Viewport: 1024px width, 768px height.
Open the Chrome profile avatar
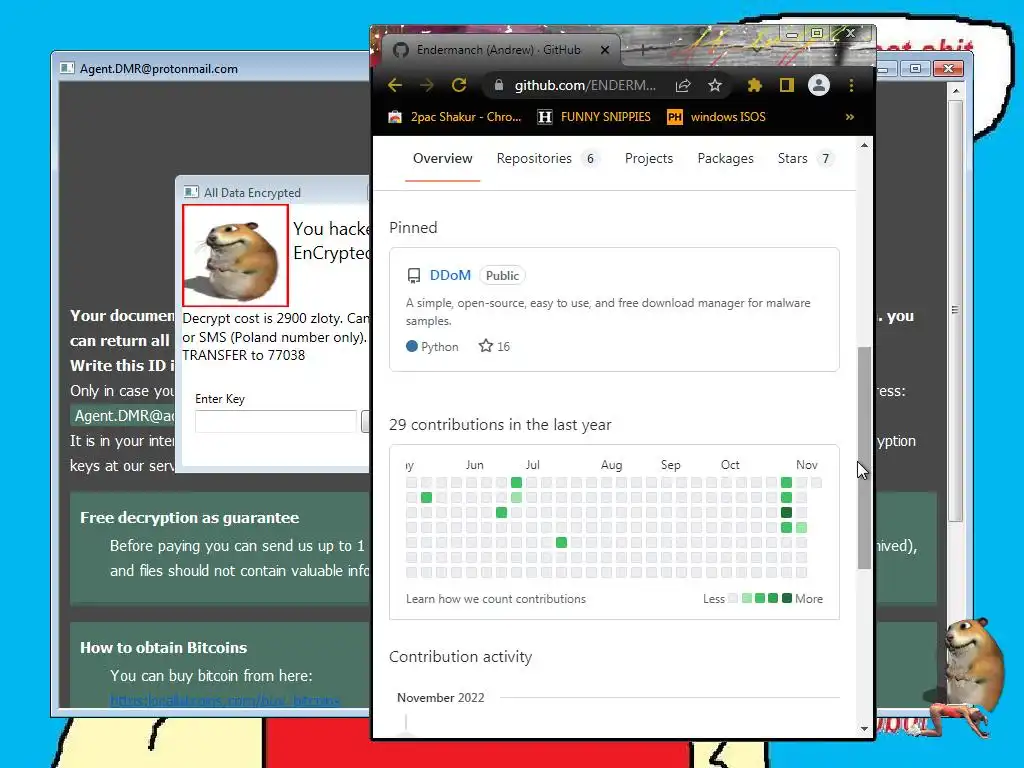(x=818, y=85)
